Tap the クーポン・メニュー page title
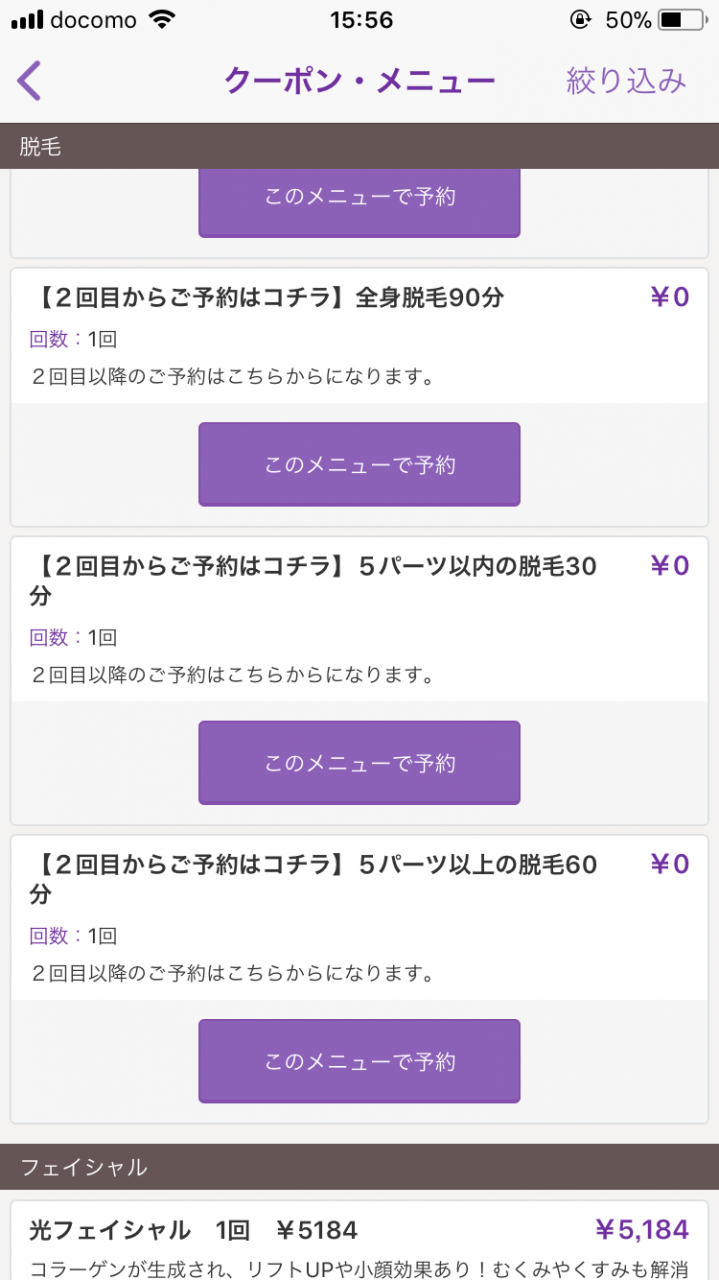This screenshot has width=719, height=1280. pyautogui.click(x=359, y=81)
